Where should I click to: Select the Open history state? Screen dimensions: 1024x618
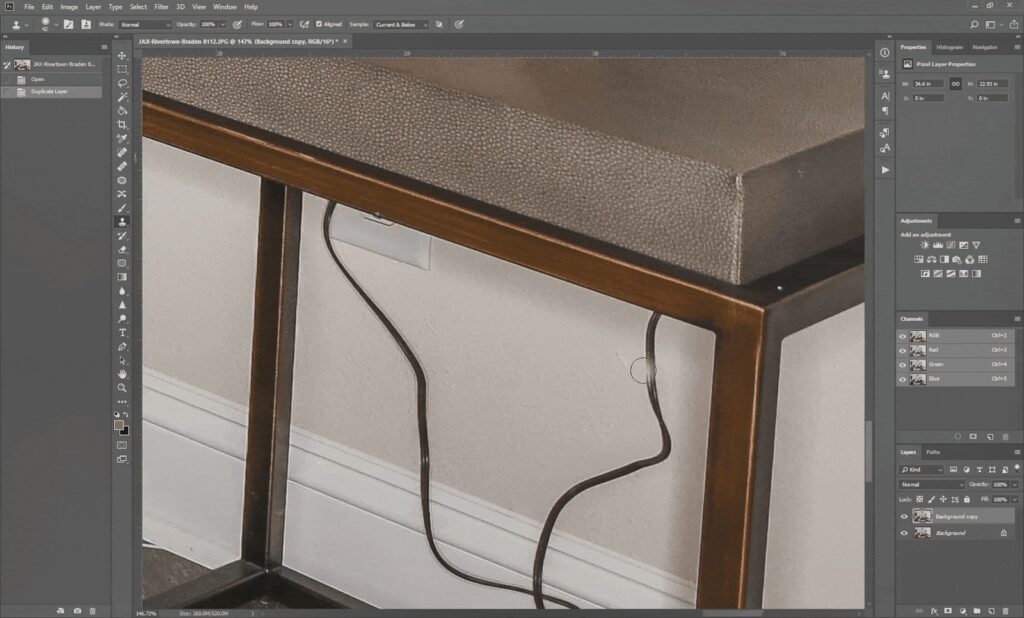[x=38, y=79]
